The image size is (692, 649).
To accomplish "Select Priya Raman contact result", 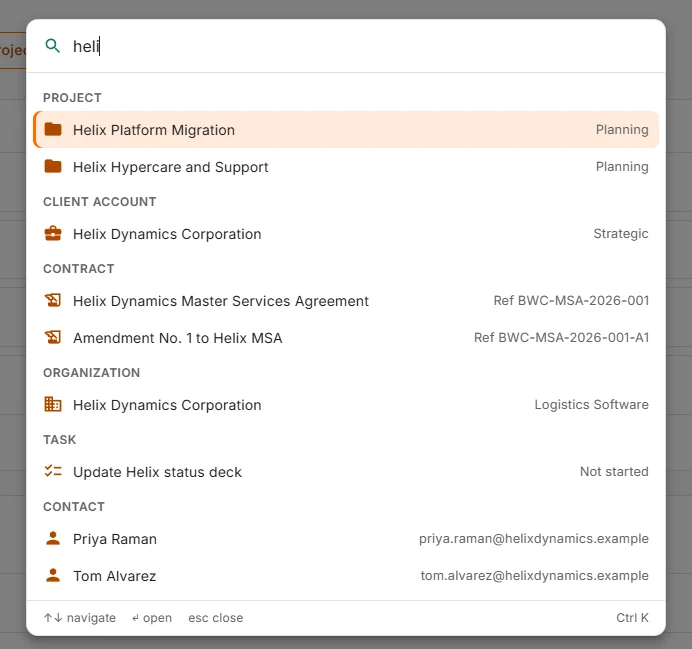I will 346,539.
